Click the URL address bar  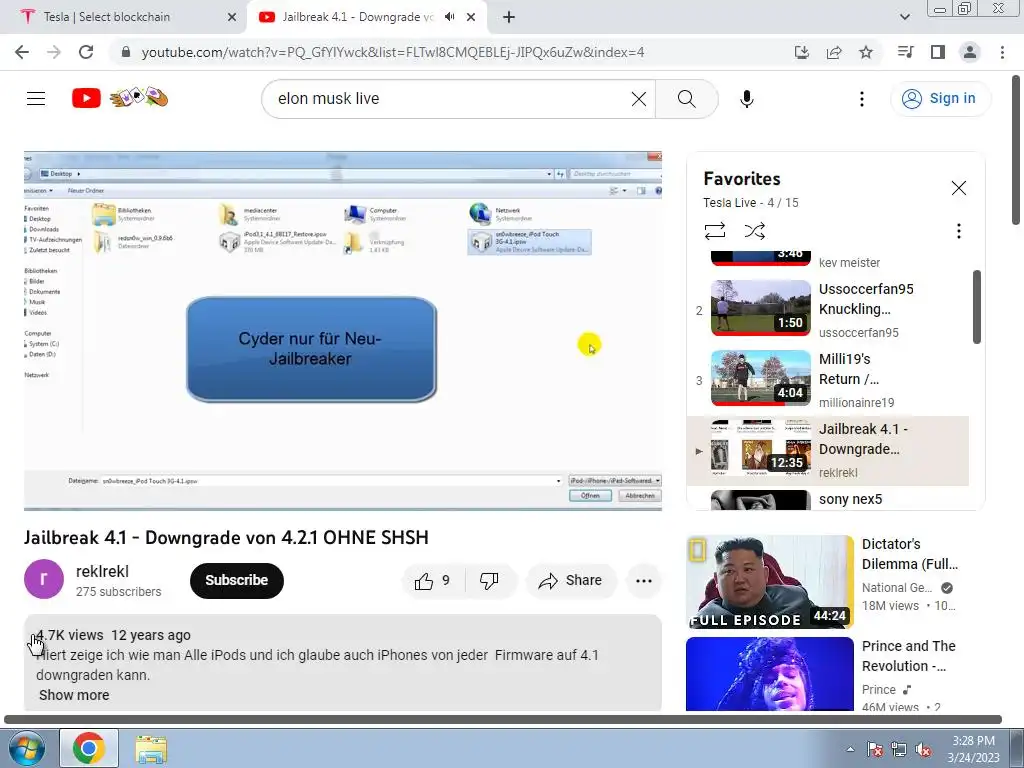[392, 52]
